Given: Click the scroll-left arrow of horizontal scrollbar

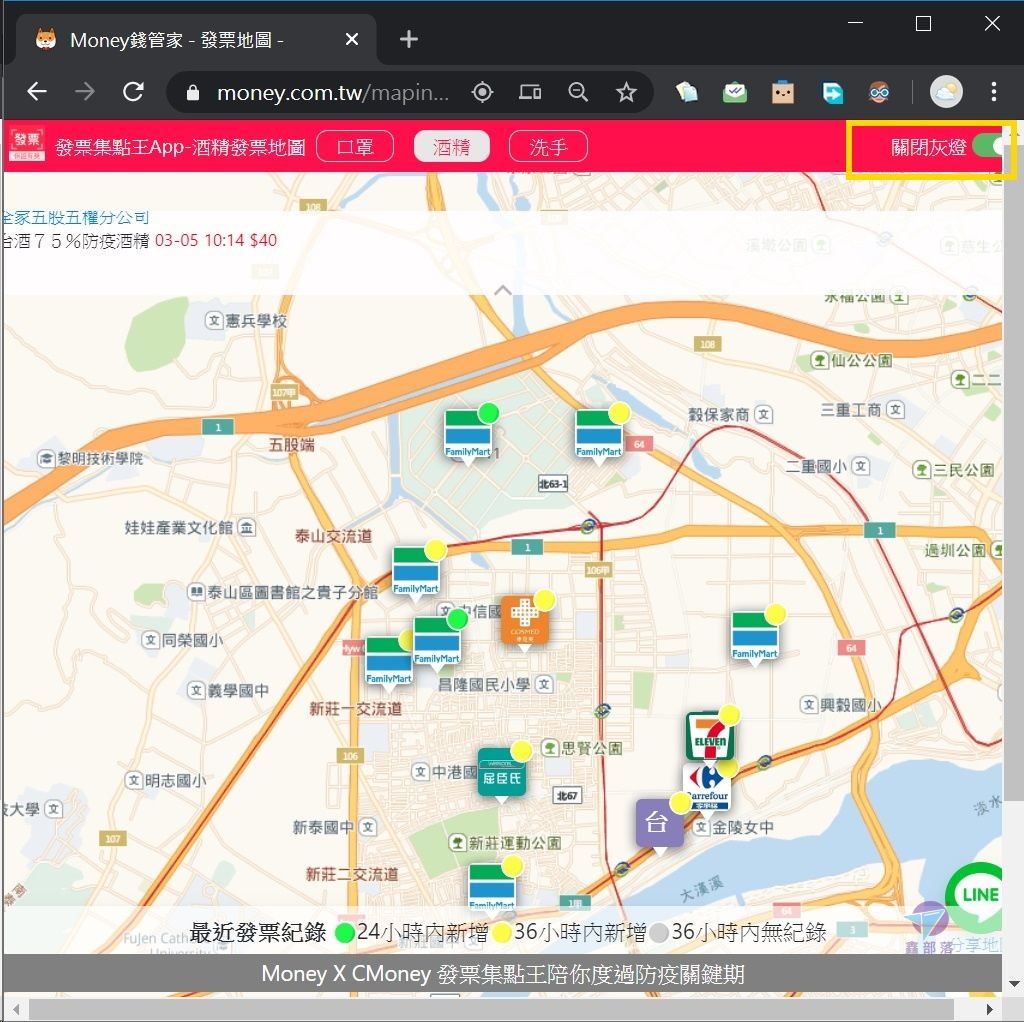Looking at the screenshot, I should pos(16,1009).
